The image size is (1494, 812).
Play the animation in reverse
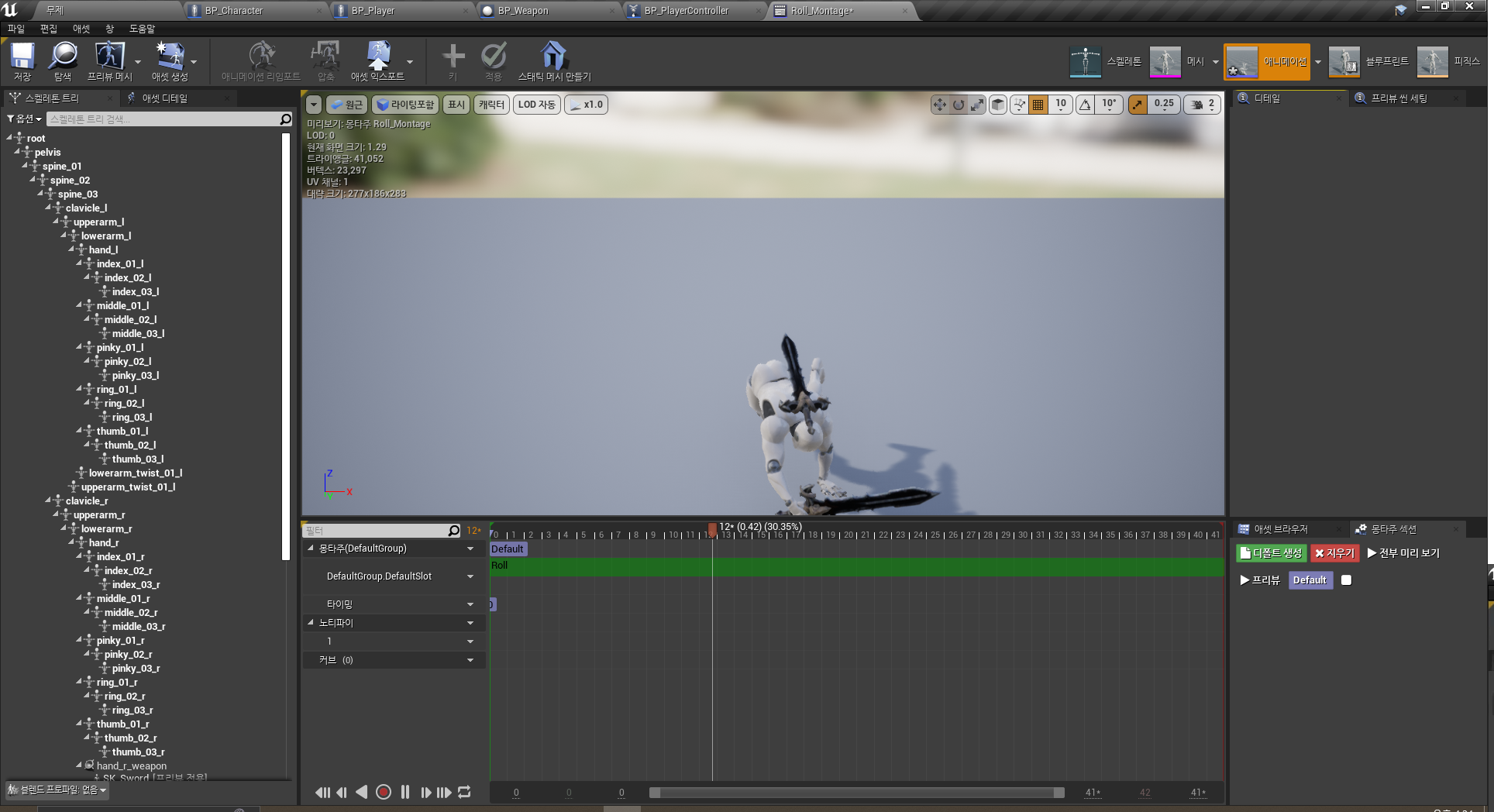tap(362, 792)
